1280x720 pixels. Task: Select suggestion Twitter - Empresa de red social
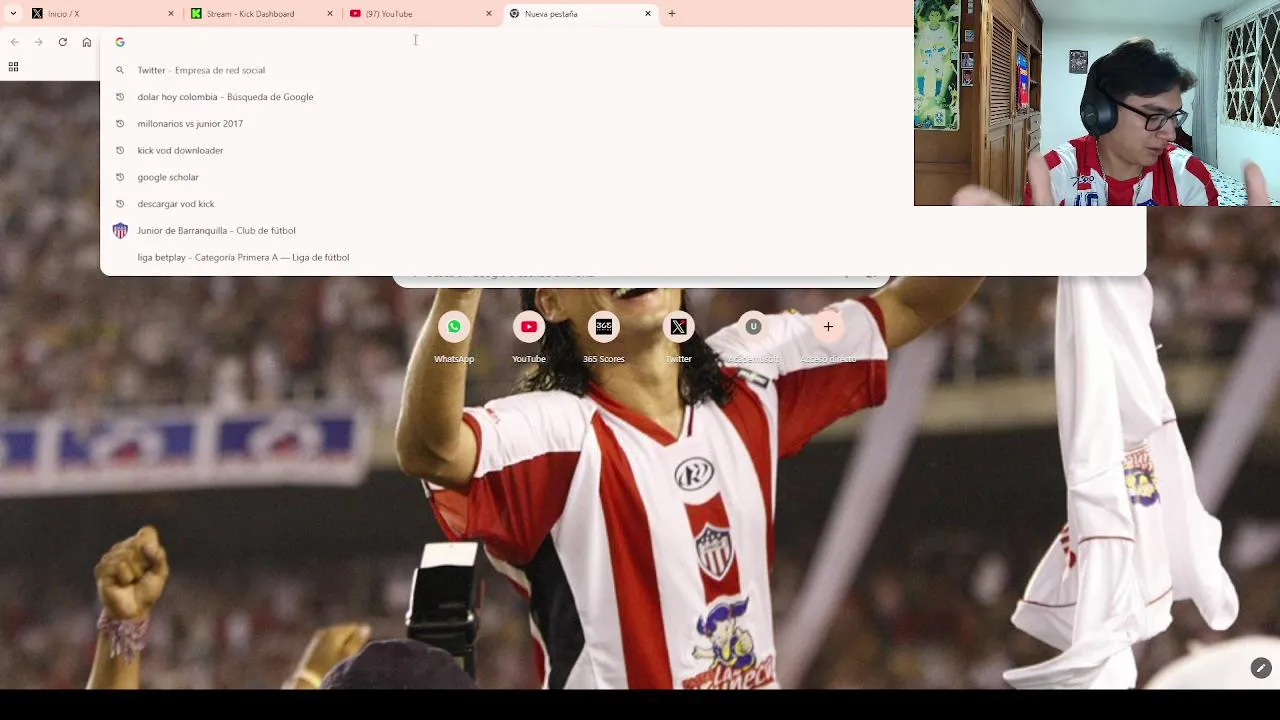coord(622,70)
